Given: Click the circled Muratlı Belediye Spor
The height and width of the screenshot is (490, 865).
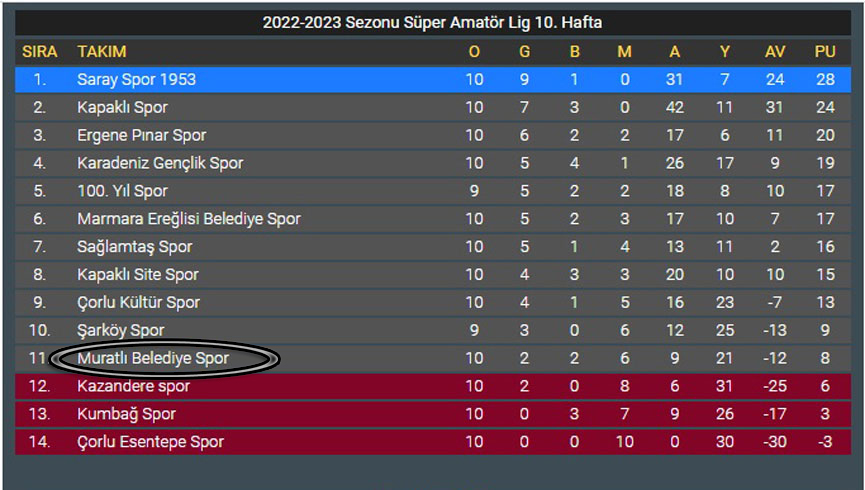Looking at the screenshot, I should (x=153, y=358).
